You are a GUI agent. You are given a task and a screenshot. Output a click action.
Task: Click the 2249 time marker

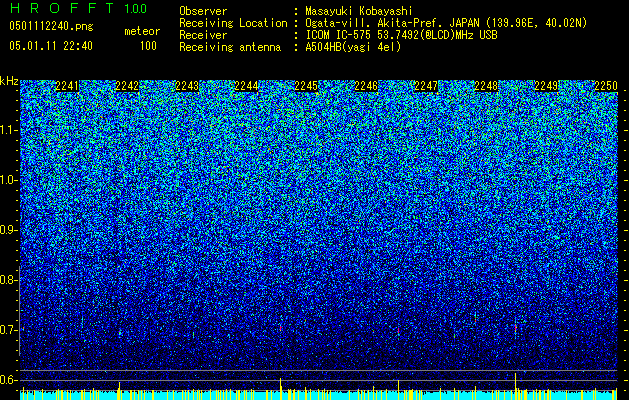tap(546, 86)
